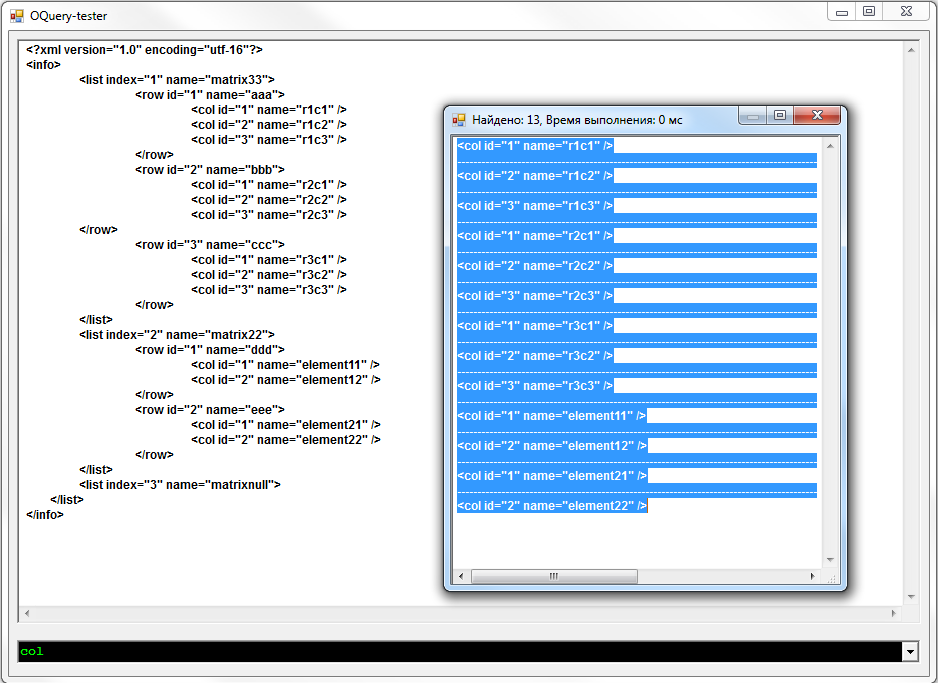This screenshot has height=683, width=938.
Task: Click the OQuery-tester title bar app icon
Action: (x=16, y=16)
